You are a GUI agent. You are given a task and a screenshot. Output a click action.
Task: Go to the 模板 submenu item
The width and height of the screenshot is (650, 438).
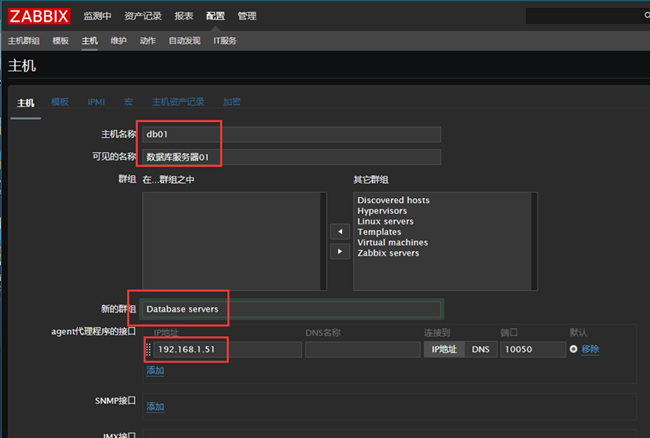[x=61, y=41]
